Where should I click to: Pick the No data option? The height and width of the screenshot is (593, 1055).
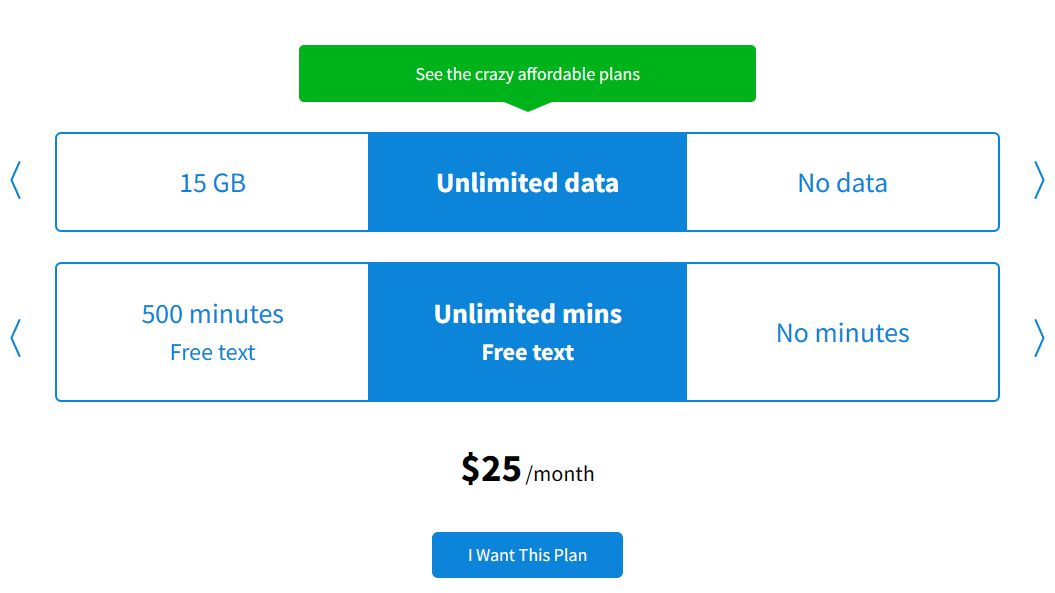[x=842, y=183]
